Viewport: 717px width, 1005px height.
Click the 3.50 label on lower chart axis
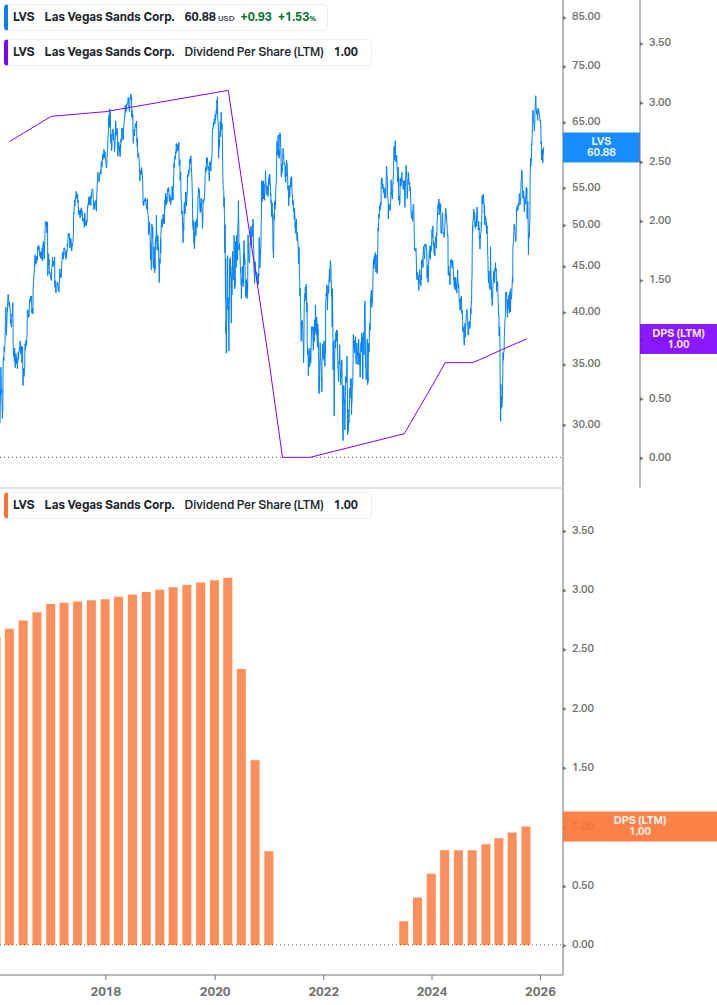tap(582, 531)
